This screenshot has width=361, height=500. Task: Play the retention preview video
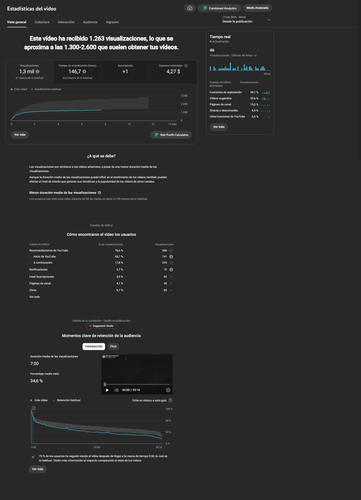point(107,390)
